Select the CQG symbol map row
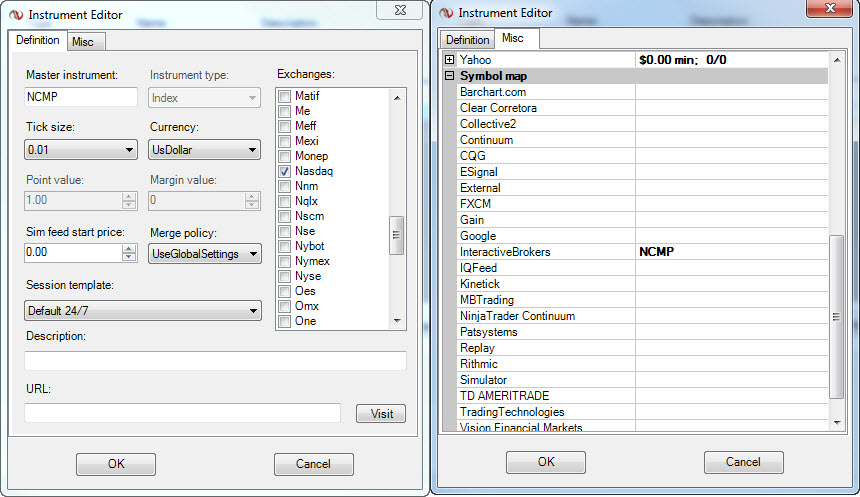Viewport: 860px width, 497px height. (642, 156)
